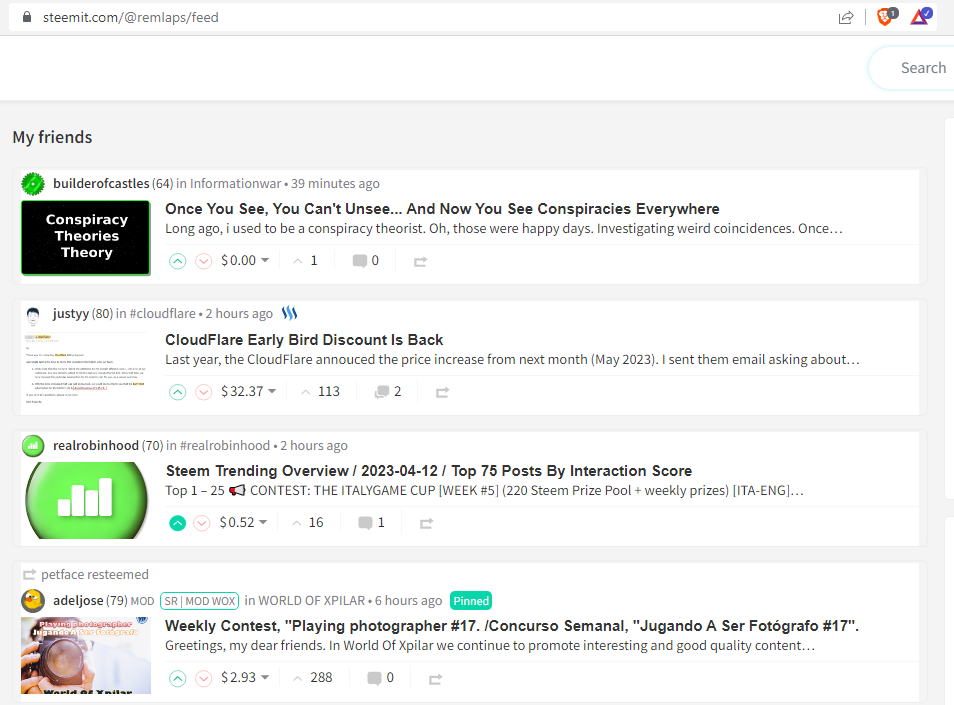954x705 pixels.
Task: Open adeljose avatar
Action: pyautogui.click(x=33, y=601)
